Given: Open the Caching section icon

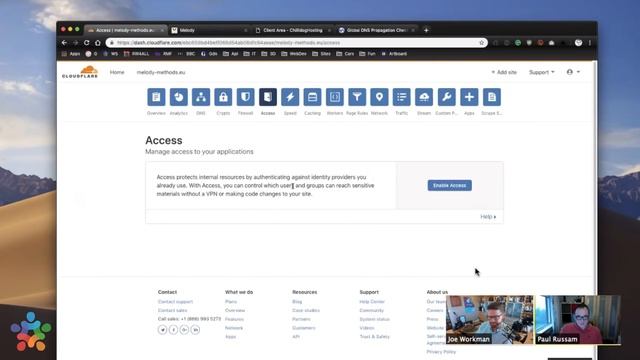Looking at the screenshot, I should (312, 97).
